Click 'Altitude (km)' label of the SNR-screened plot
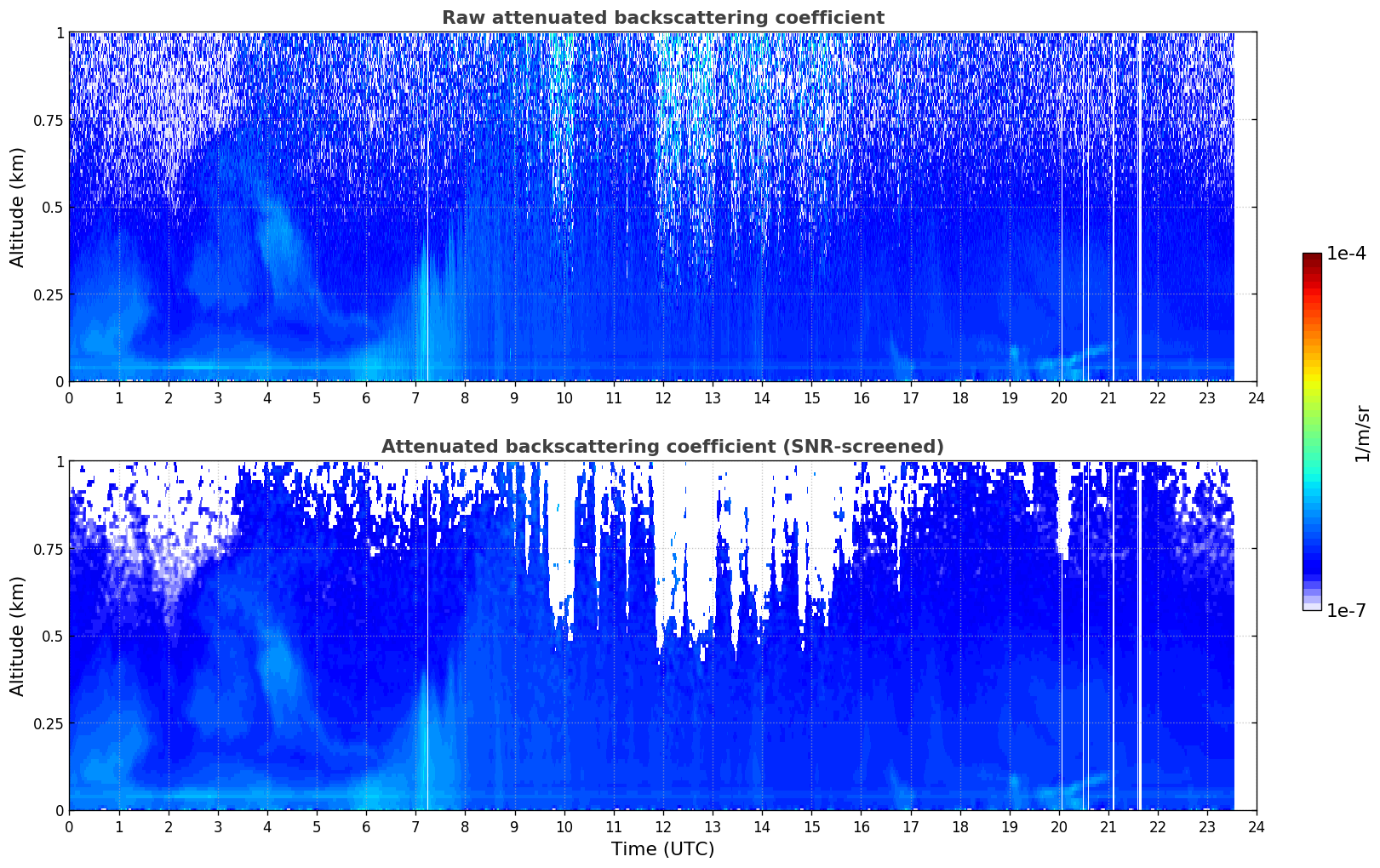Screen dimensions: 1380x868 (x=18, y=636)
